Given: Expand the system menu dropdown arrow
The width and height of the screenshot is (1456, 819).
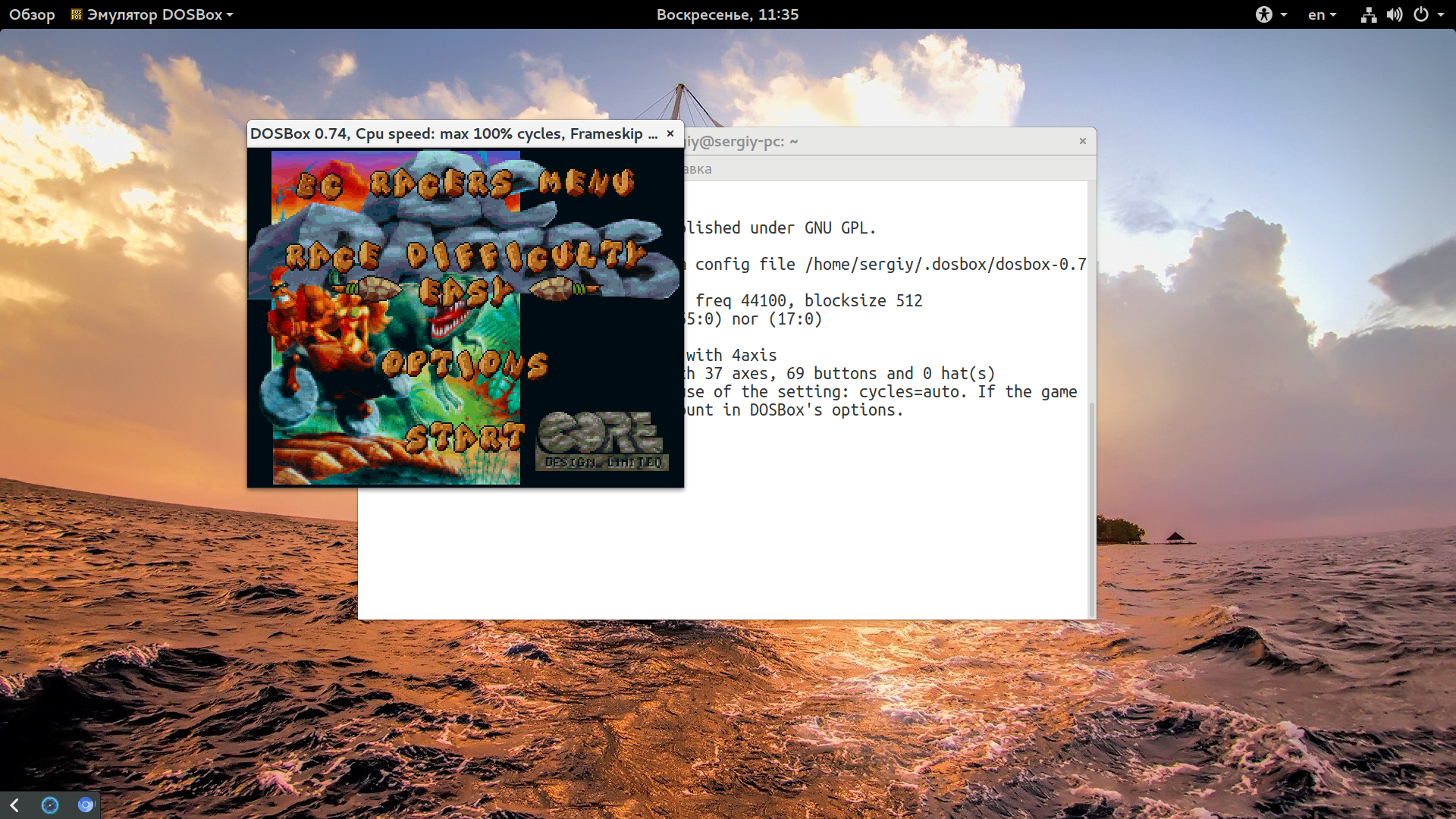Looking at the screenshot, I should click(1441, 14).
